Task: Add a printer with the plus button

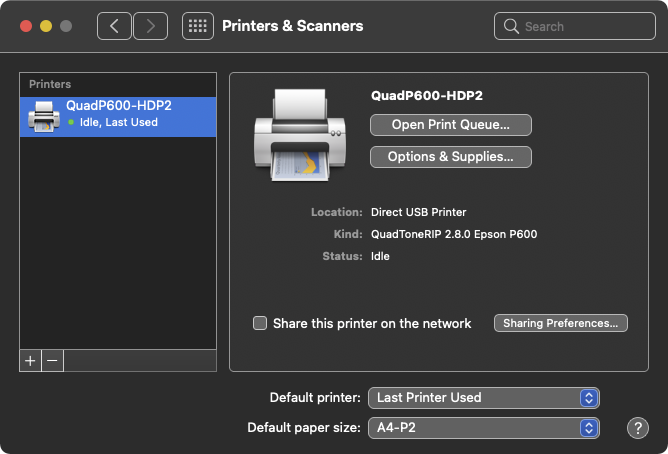Action: pyautogui.click(x=30, y=361)
